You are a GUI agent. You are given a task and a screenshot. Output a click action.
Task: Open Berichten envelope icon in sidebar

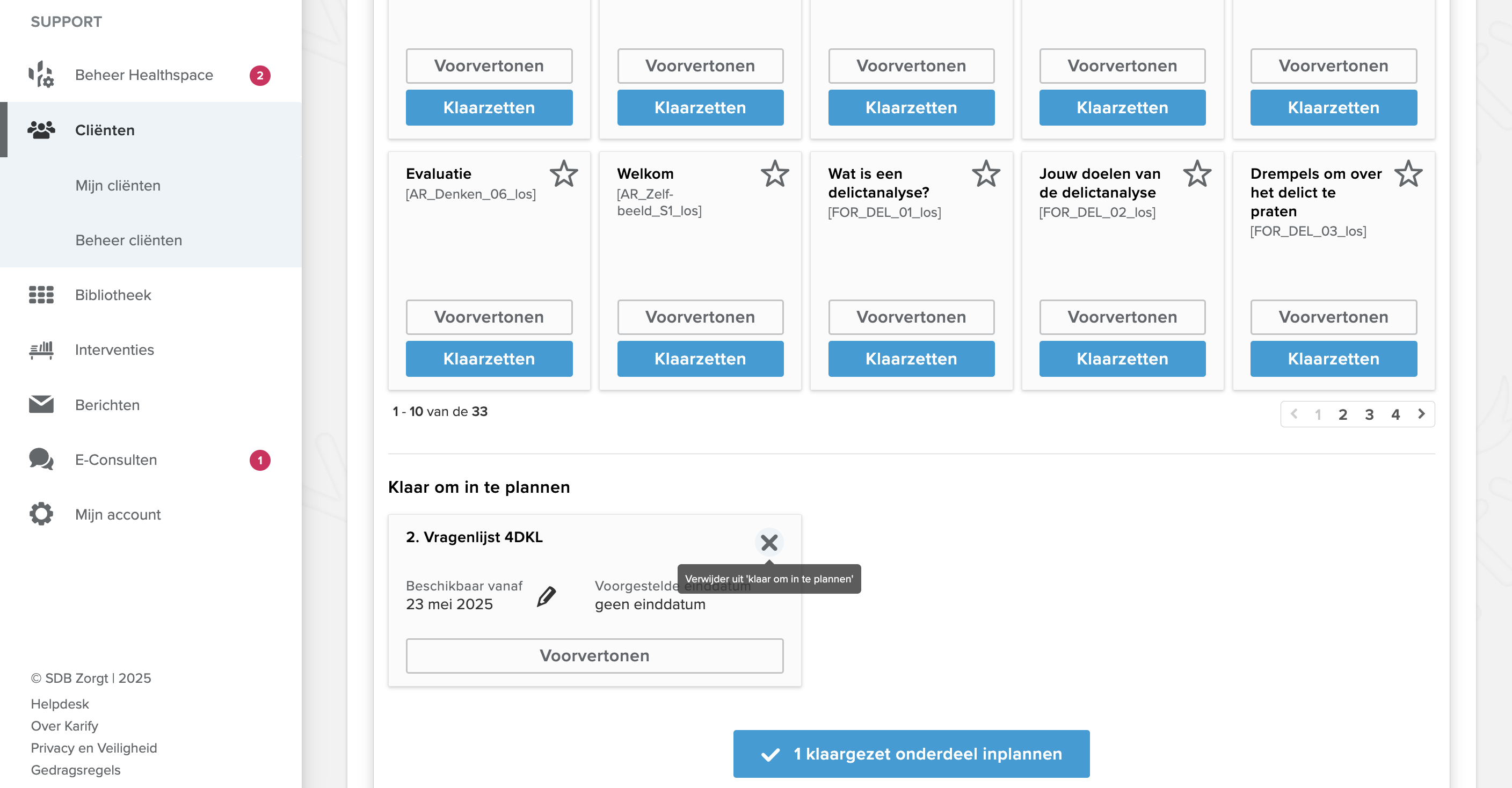tap(41, 404)
